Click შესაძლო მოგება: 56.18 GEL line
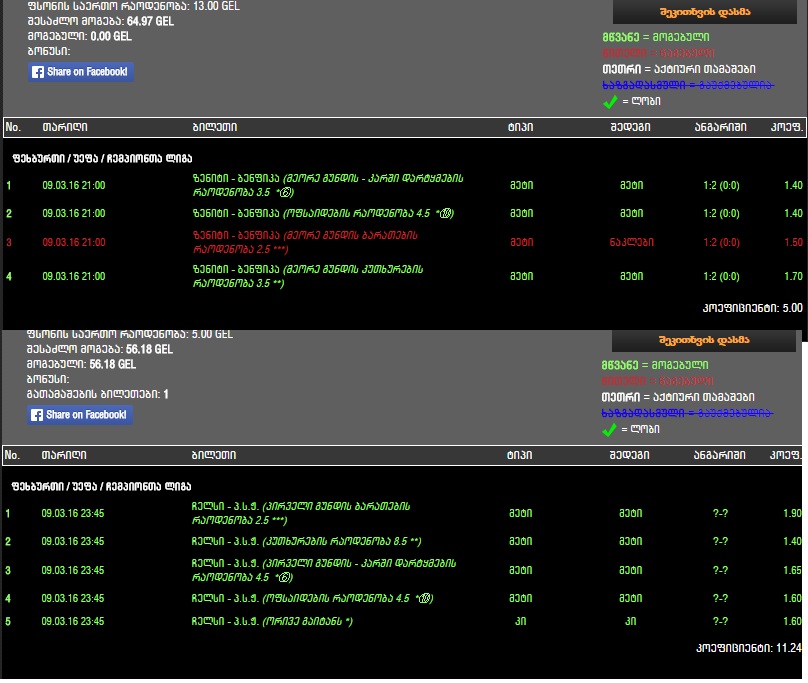 100,349
